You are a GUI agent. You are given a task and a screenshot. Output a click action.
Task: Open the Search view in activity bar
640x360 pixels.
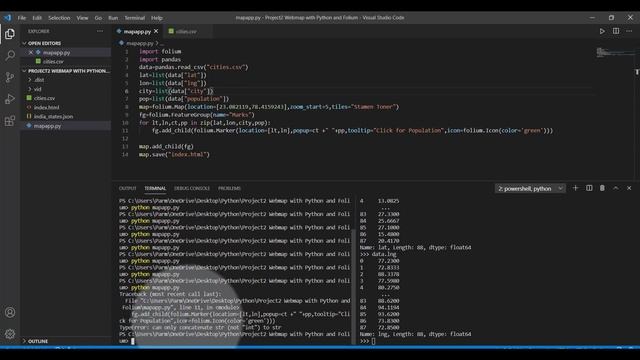[x=10, y=56]
